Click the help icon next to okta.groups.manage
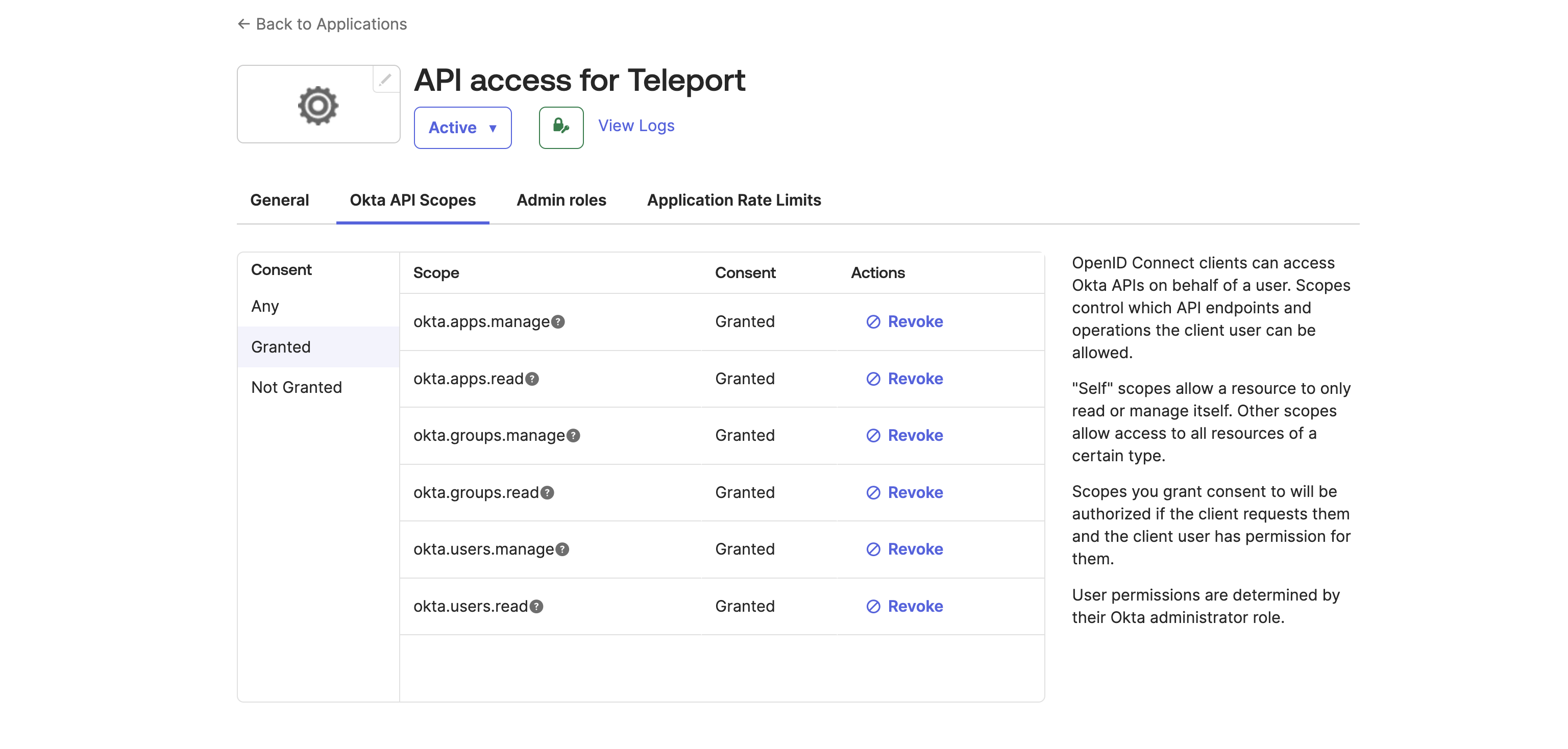The height and width of the screenshot is (749, 1568). (572, 436)
